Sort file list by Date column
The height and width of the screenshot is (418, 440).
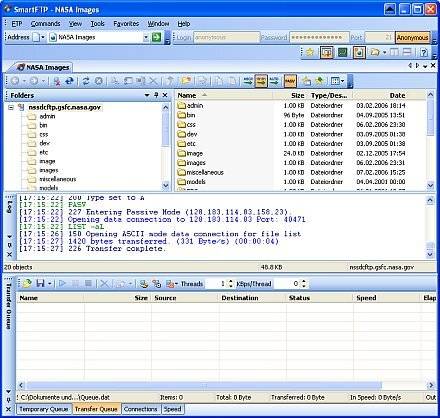pos(389,96)
